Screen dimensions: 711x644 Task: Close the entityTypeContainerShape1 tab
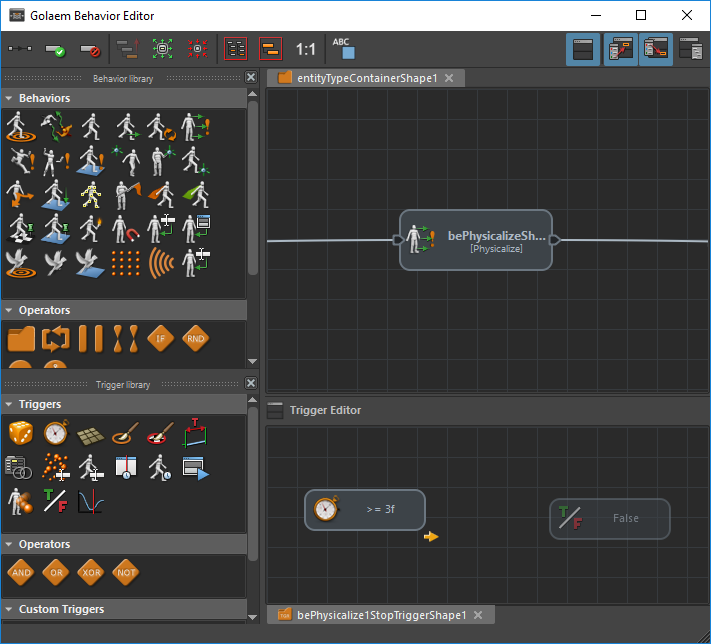(449, 78)
